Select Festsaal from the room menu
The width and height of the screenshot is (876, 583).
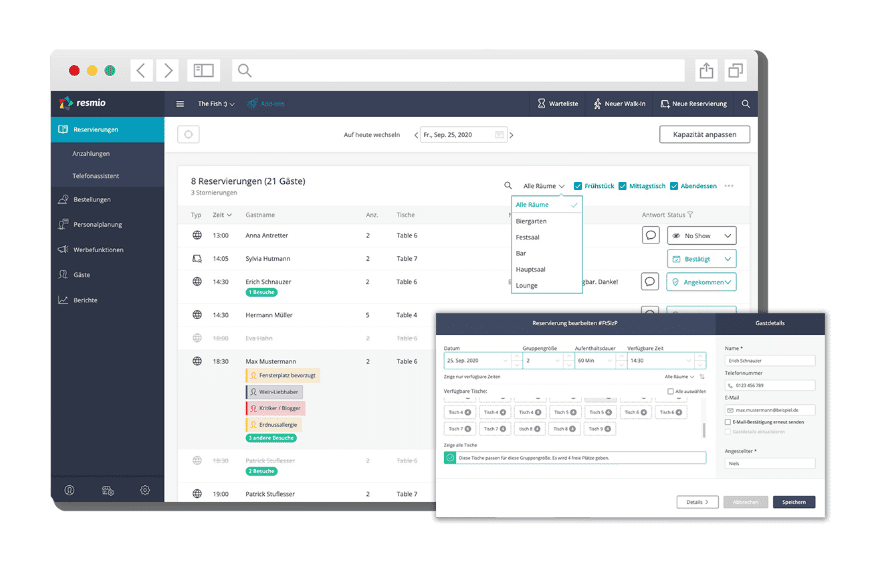tap(527, 237)
